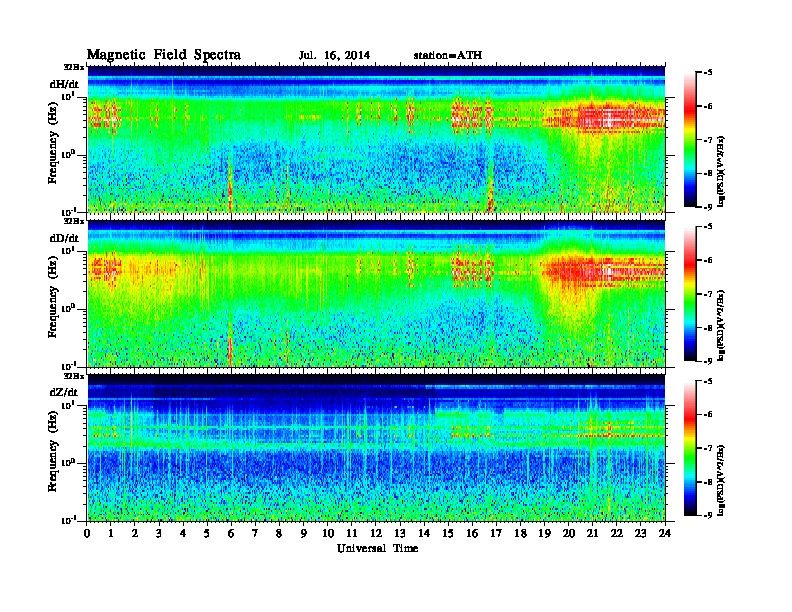Click hour 10 on the Universal Time axis
792x612 pixels.
pos(328,534)
